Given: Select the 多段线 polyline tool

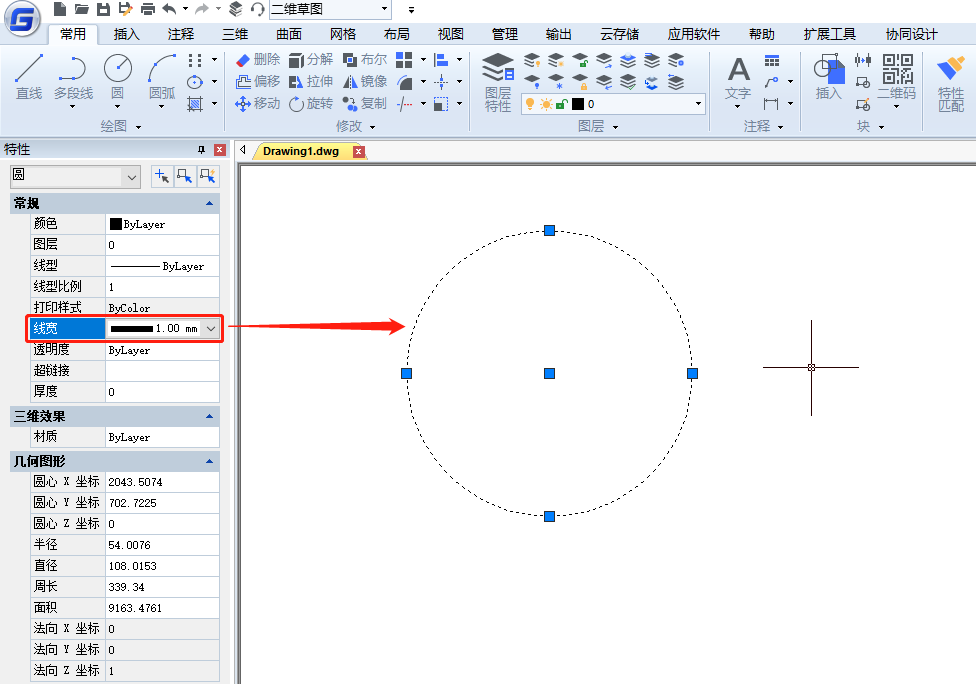Looking at the screenshot, I should pyautogui.click(x=73, y=77).
